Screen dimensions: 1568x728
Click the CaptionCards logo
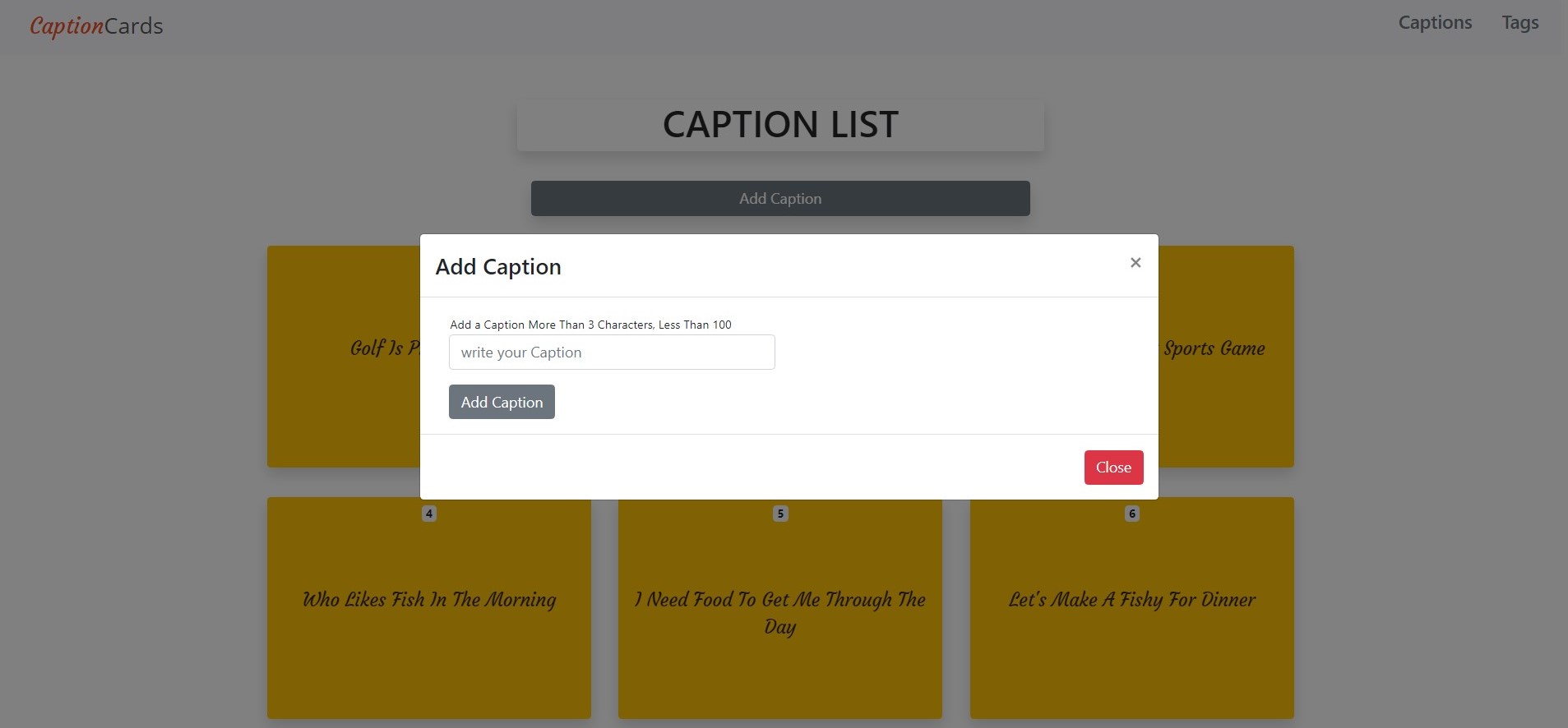(x=95, y=25)
